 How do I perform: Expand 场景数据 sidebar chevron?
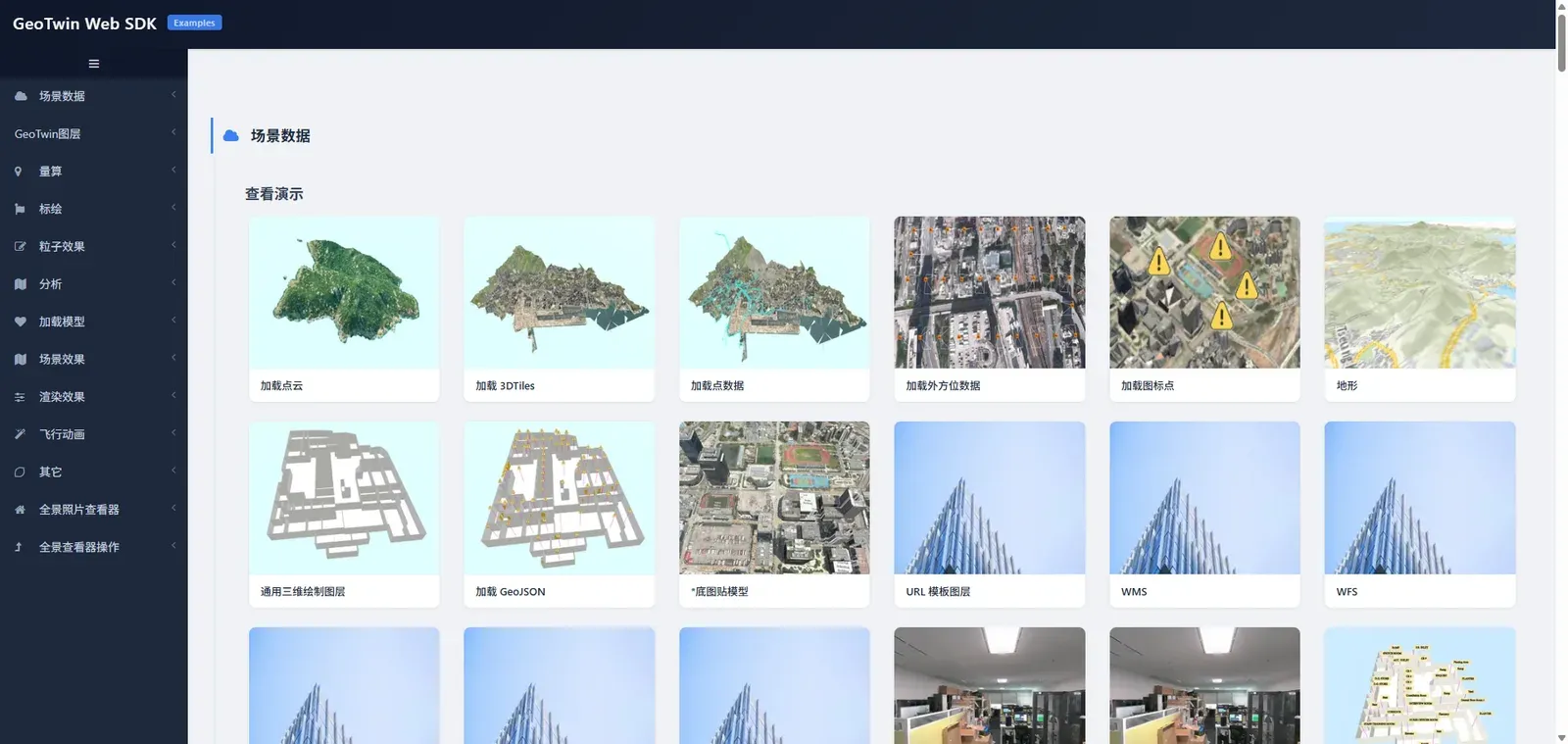click(173, 95)
